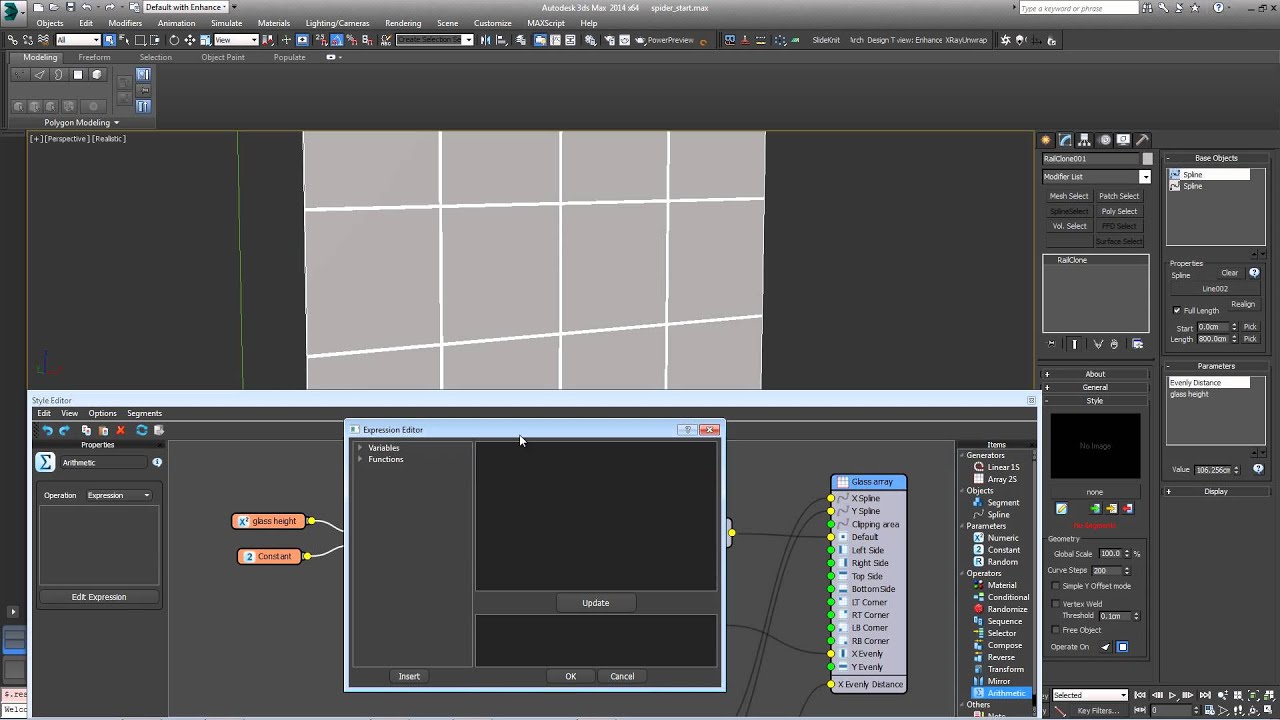The image size is (1280, 720).
Task: Click info icon beside Arithmetic name field
Action: 157,462
